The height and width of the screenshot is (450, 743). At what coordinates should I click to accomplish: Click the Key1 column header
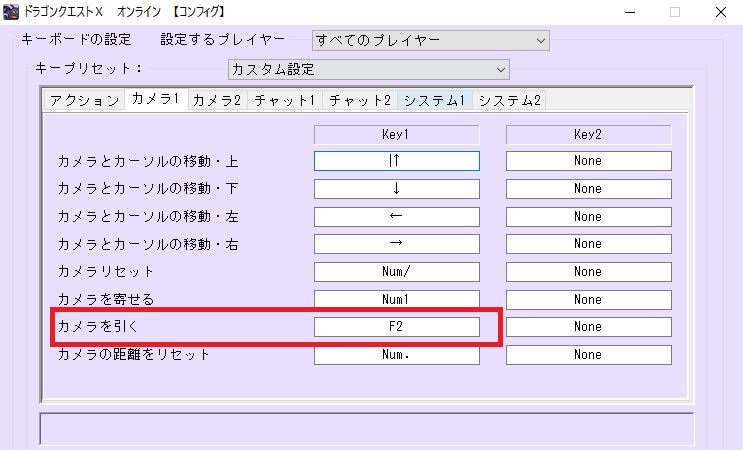click(x=397, y=135)
